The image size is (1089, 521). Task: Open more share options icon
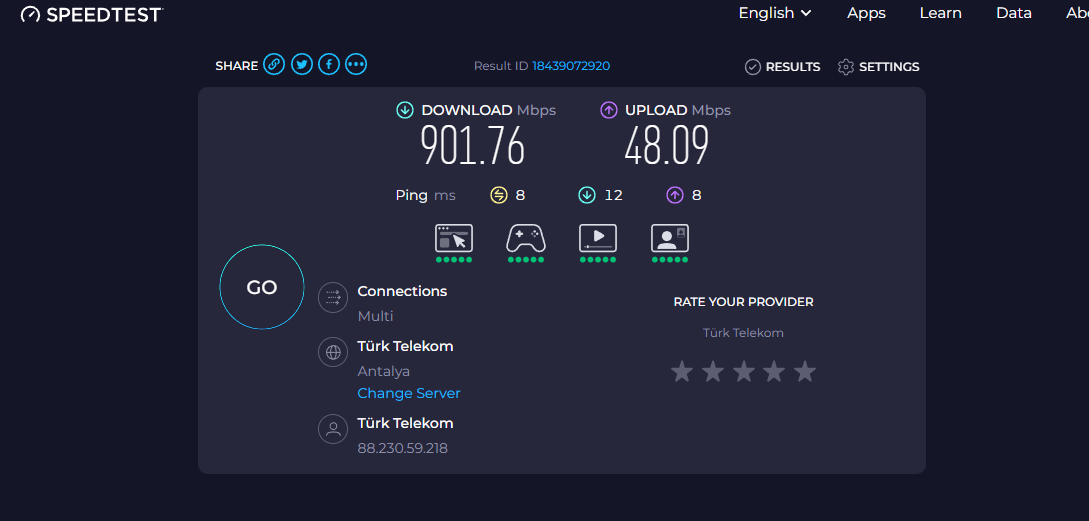coord(356,65)
